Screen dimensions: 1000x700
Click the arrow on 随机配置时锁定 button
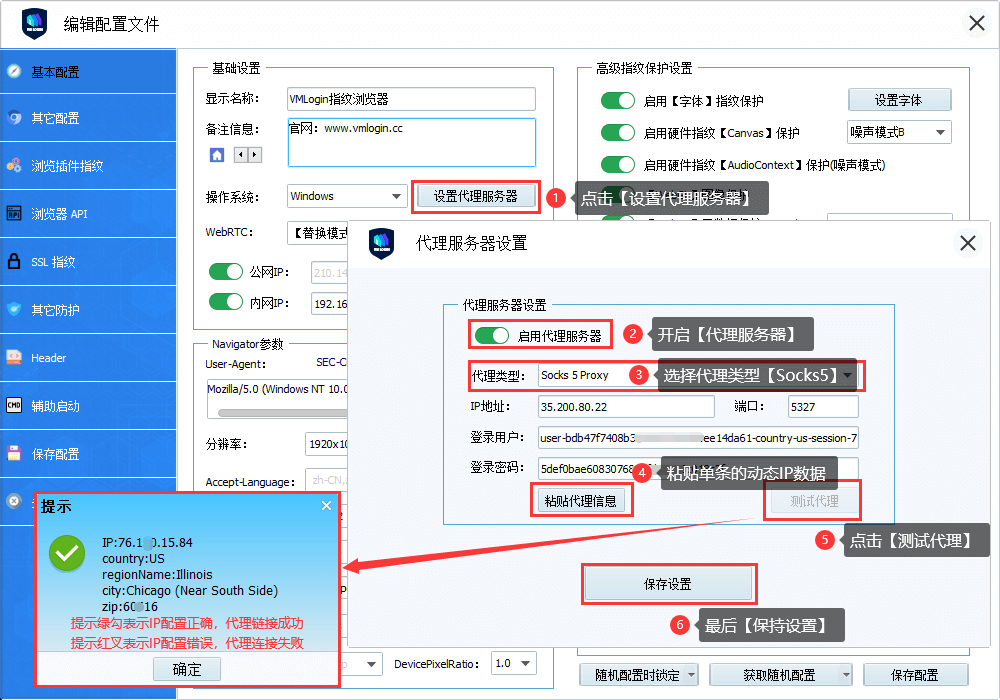[691, 674]
